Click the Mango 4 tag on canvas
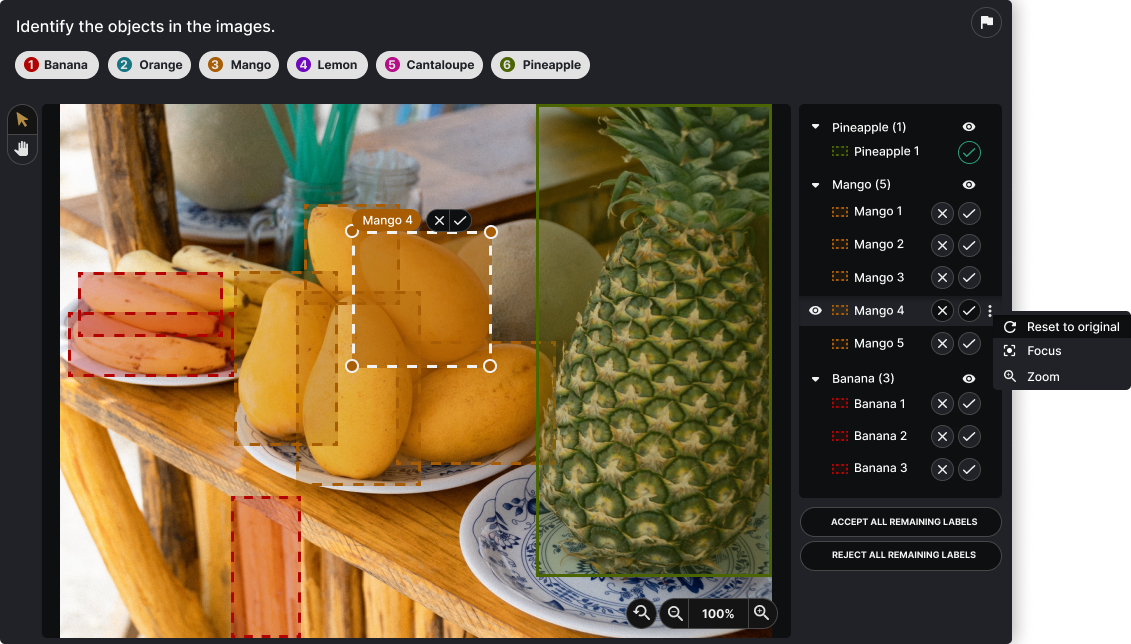Viewport: 1131px width, 644px height. [x=387, y=221]
